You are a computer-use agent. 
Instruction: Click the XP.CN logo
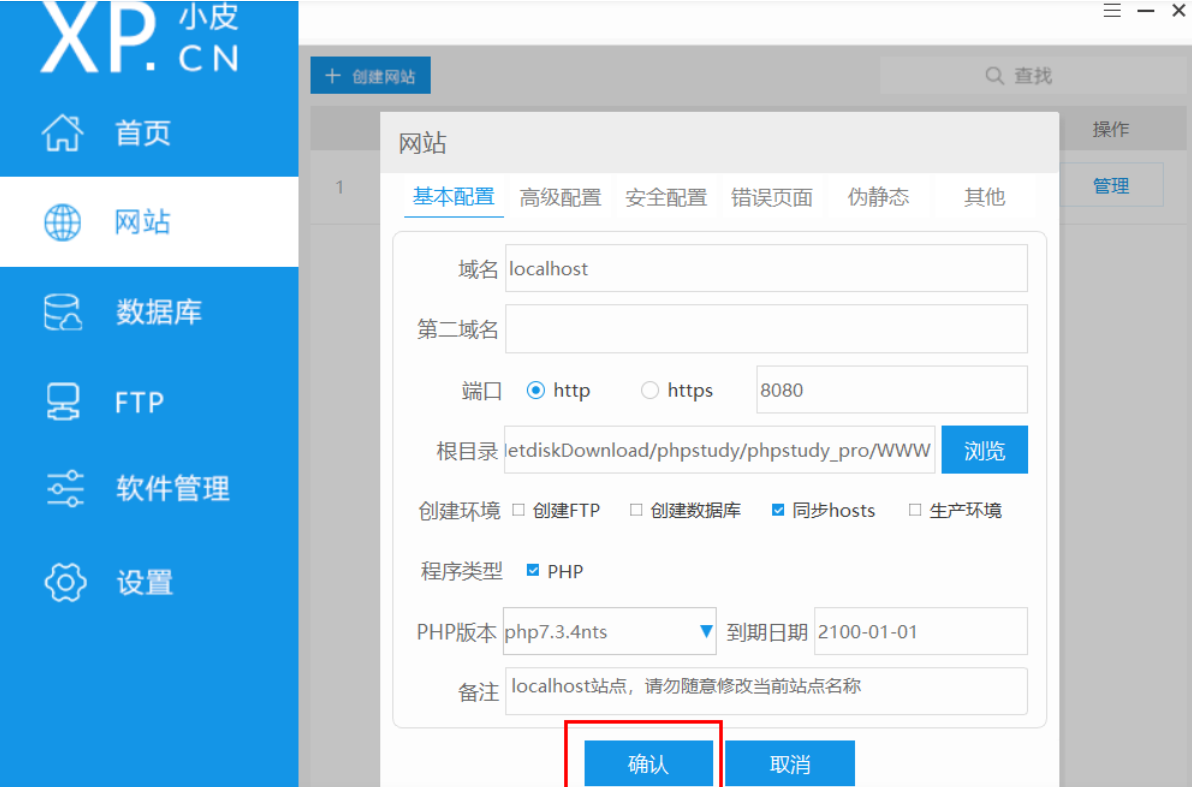pos(140,37)
